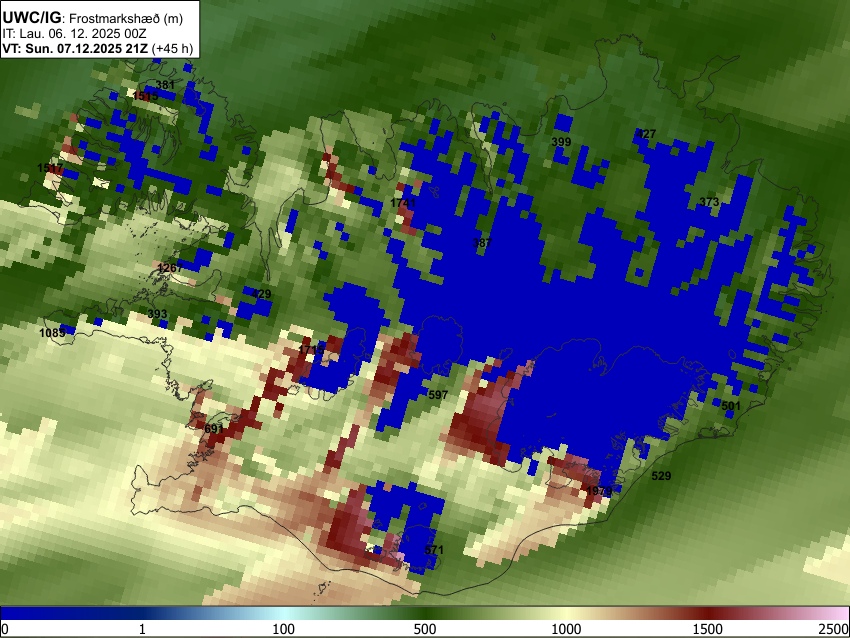Click the map value 1515
The width and height of the screenshot is (850, 638).
click(x=145, y=96)
